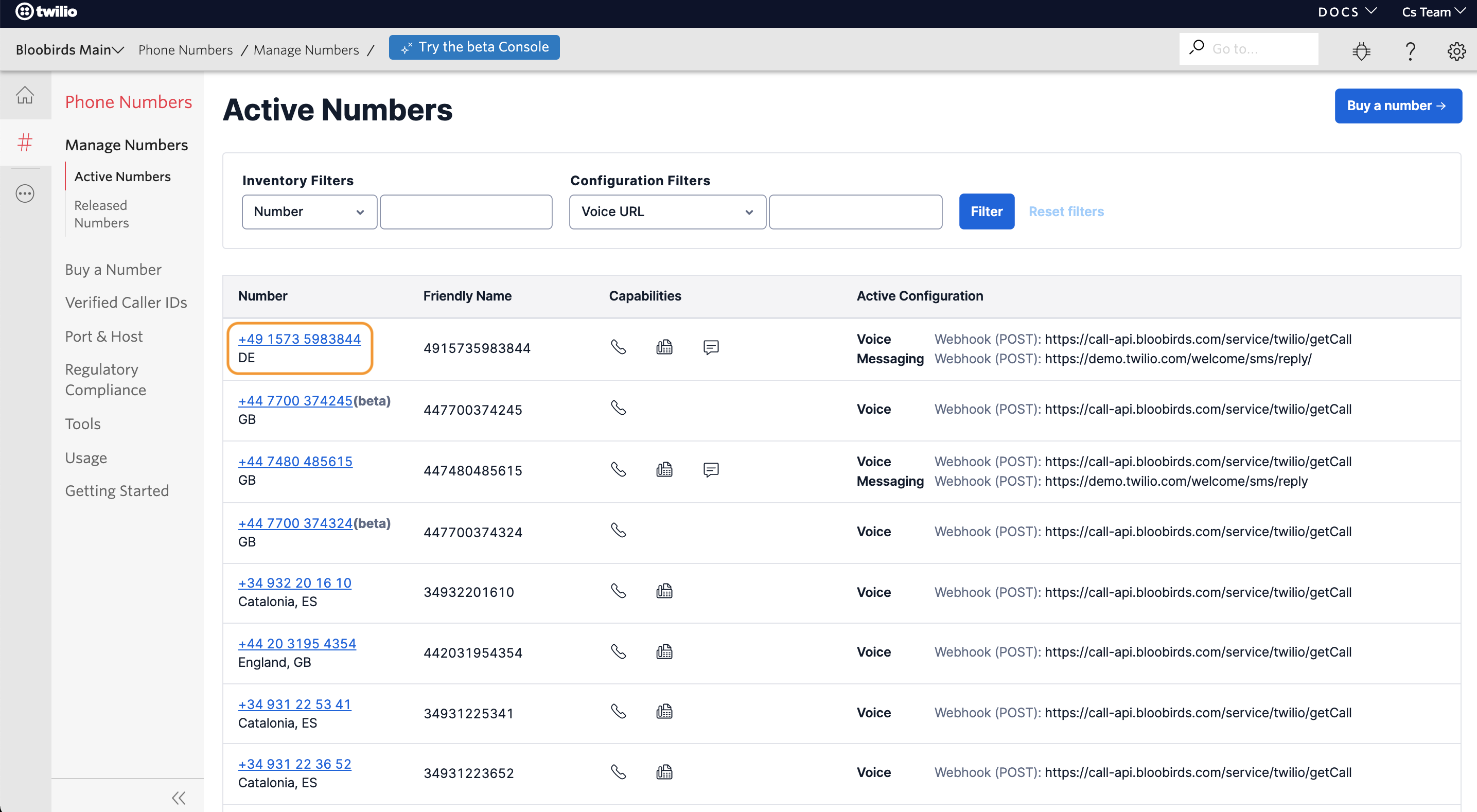The width and height of the screenshot is (1477, 812).
Task: Click Phone Numbers breadcrumb
Action: point(185,50)
